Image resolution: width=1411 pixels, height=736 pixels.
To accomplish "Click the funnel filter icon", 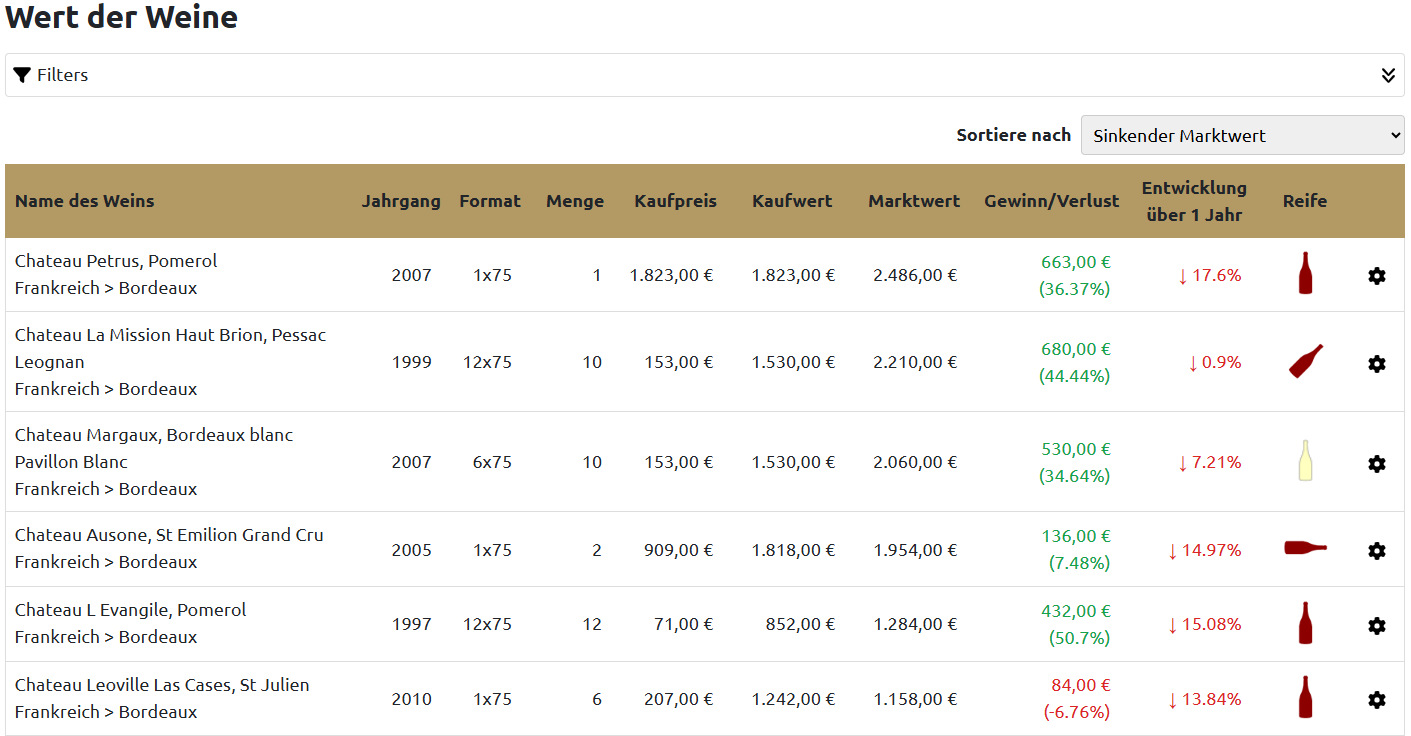I will point(22,75).
